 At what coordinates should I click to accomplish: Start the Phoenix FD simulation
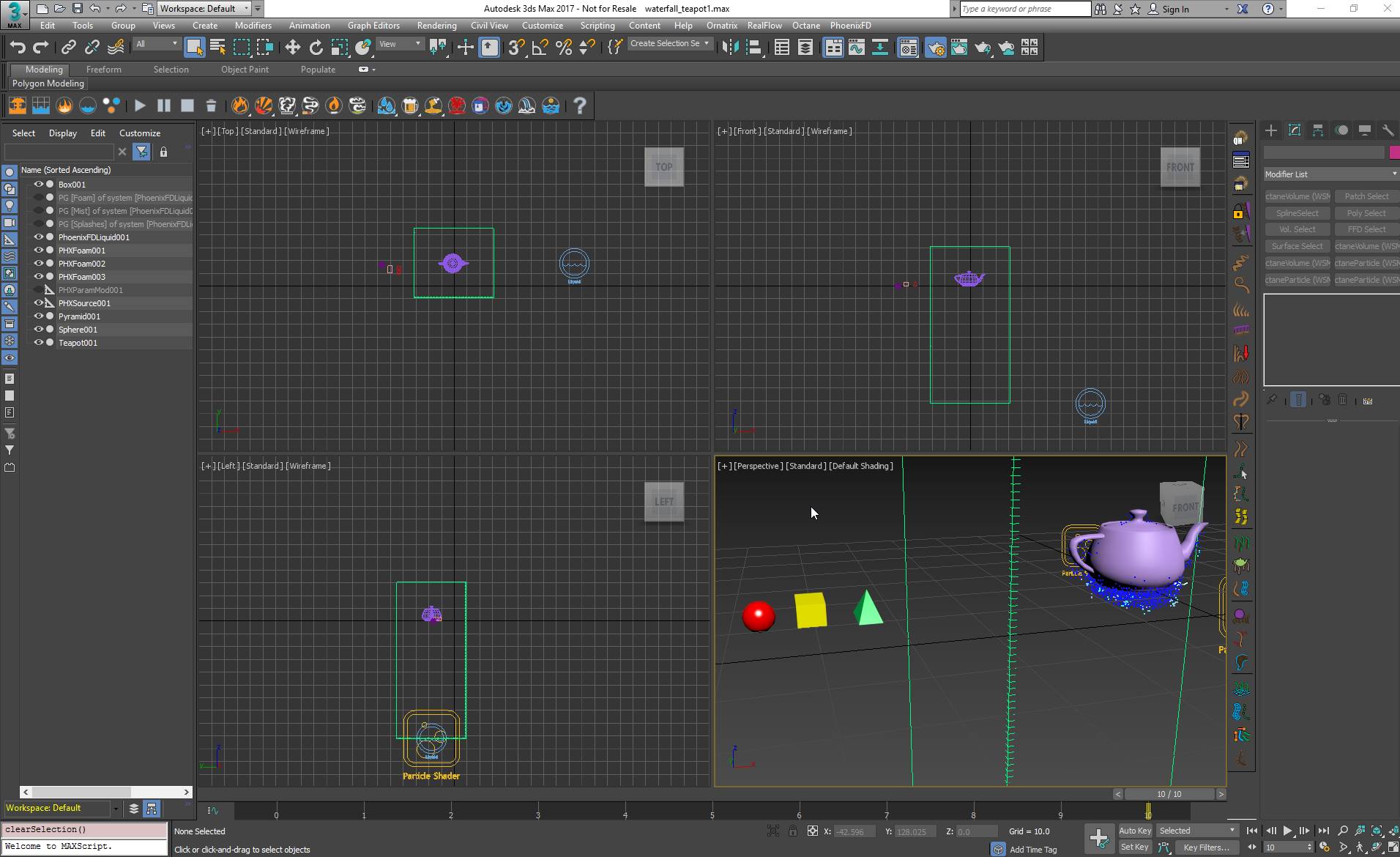140,105
